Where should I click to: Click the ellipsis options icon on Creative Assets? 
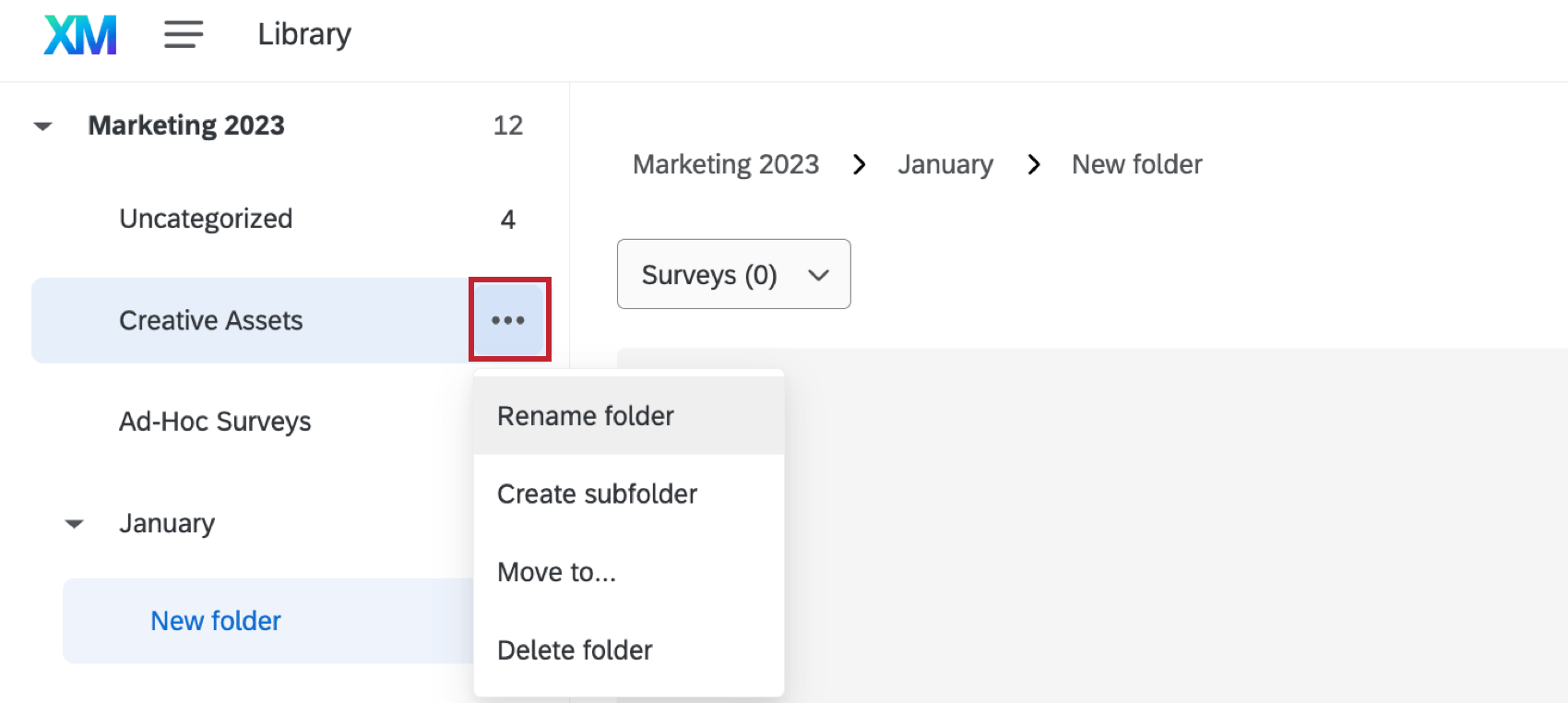pyautogui.click(x=509, y=319)
